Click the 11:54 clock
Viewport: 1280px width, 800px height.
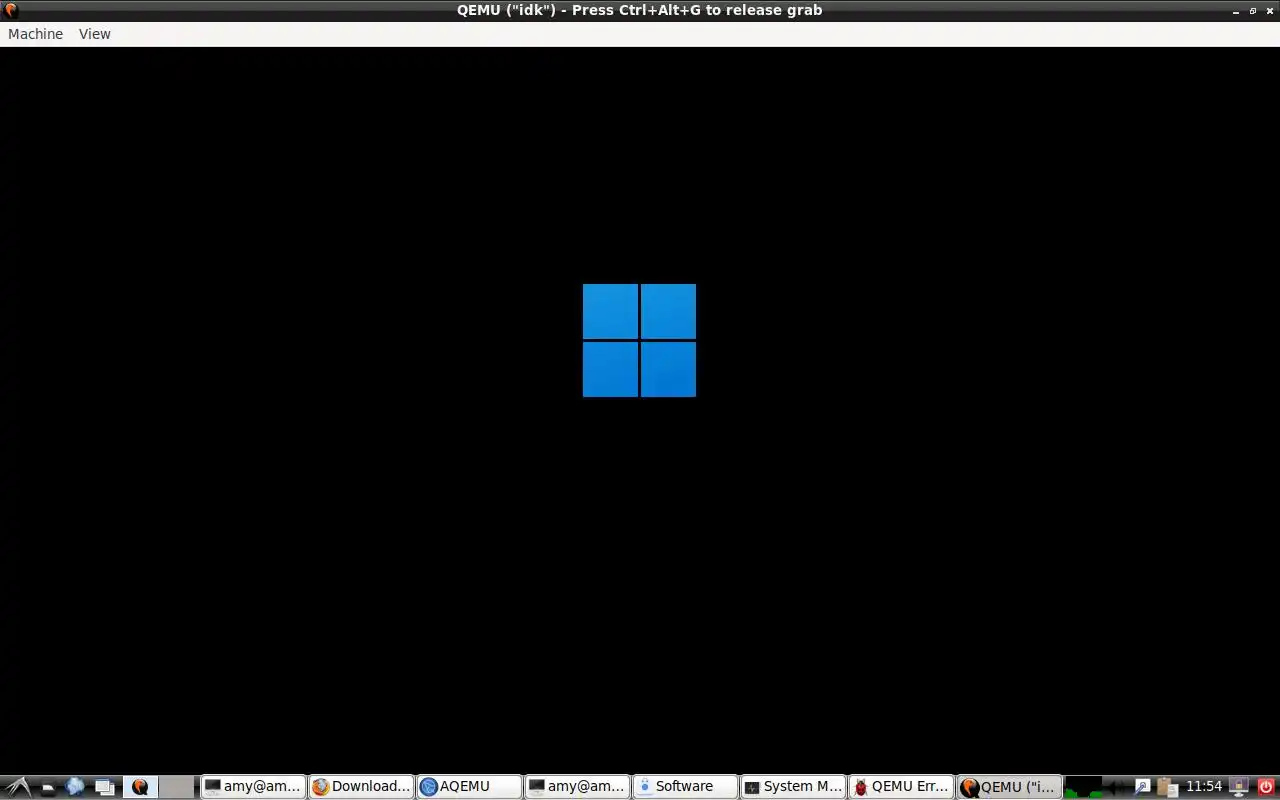click(x=1204, y=787)
